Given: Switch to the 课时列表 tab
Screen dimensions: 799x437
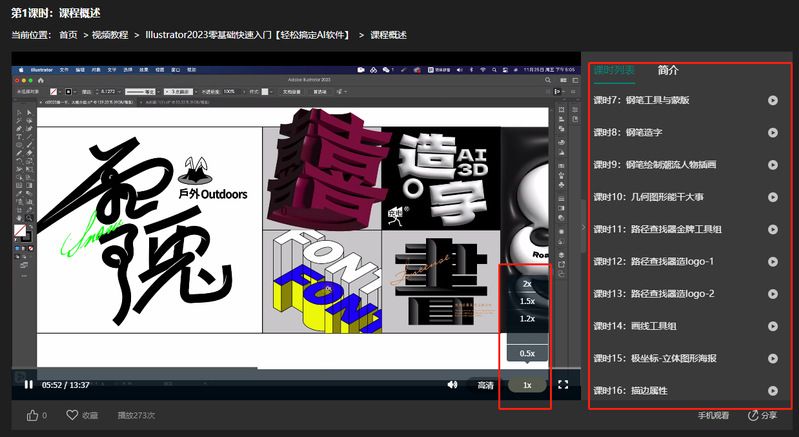Looking at the screenshot, I should [x=614, y=71].
